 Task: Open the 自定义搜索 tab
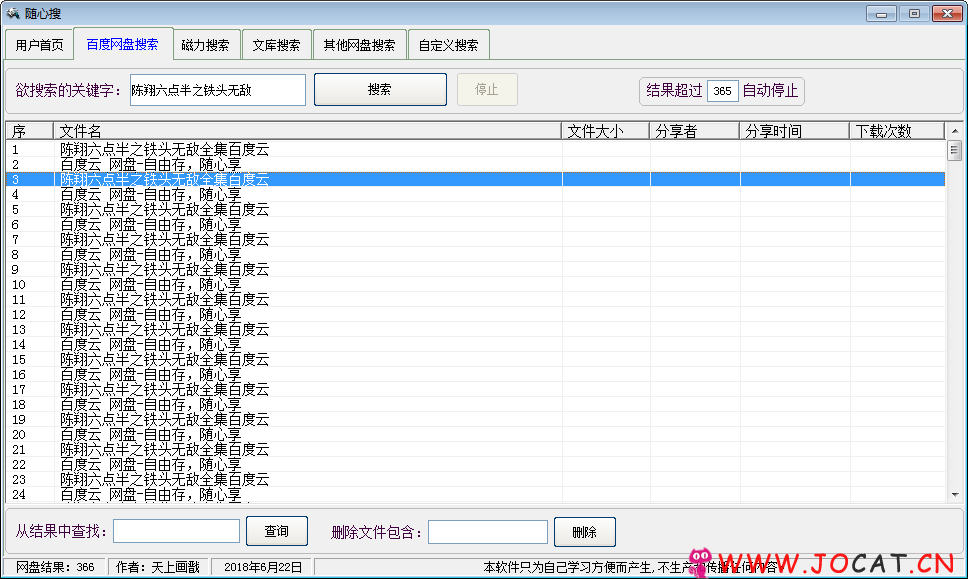448,45
